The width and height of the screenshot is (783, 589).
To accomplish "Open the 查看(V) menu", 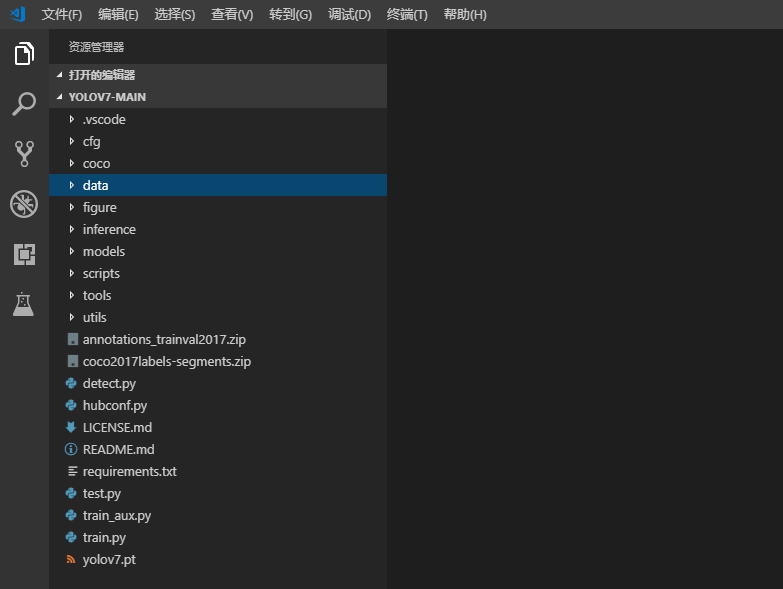I will pos(232,14).
